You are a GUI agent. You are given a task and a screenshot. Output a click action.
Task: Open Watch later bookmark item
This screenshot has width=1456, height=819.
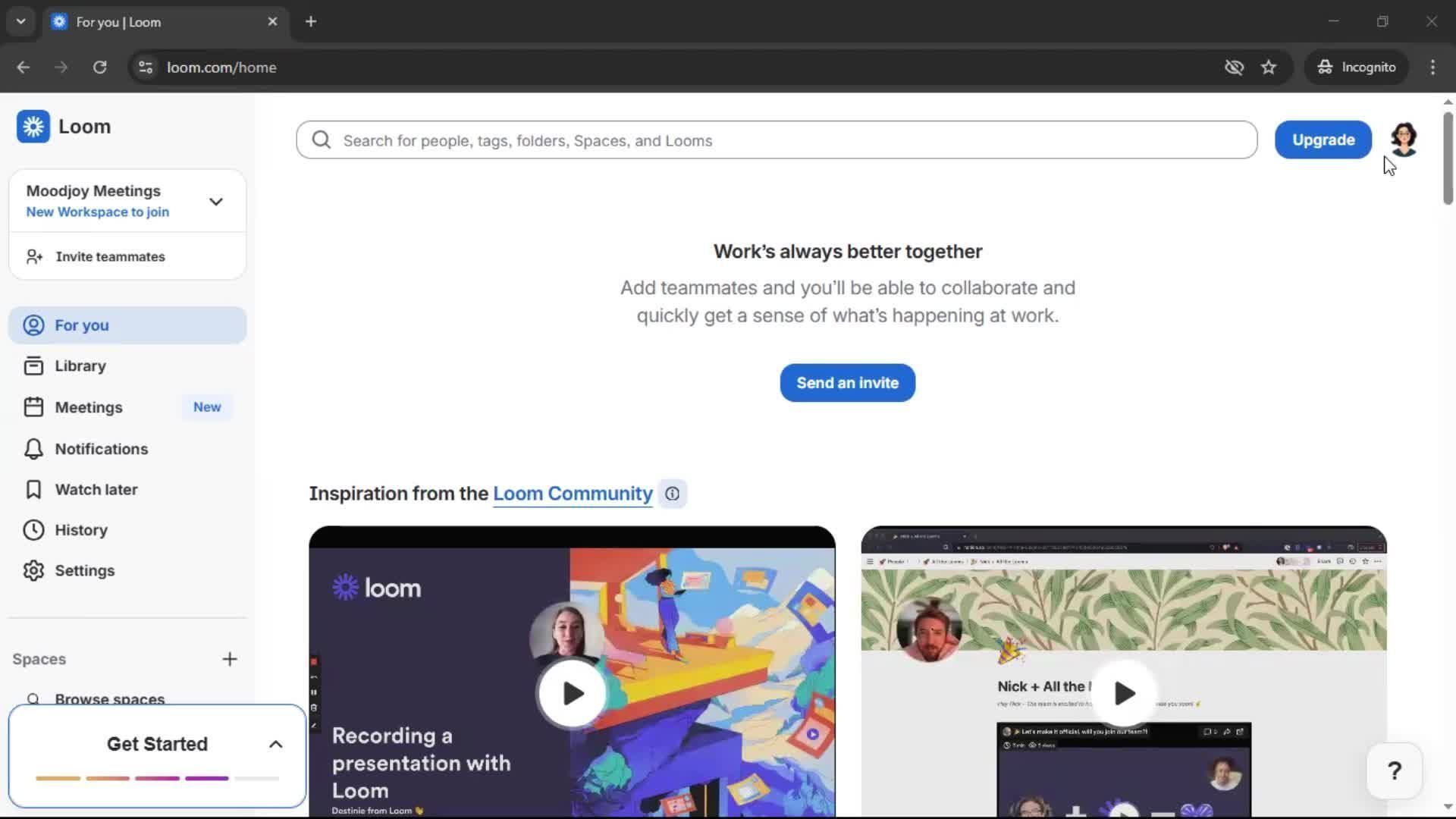[x=96, y=490]
